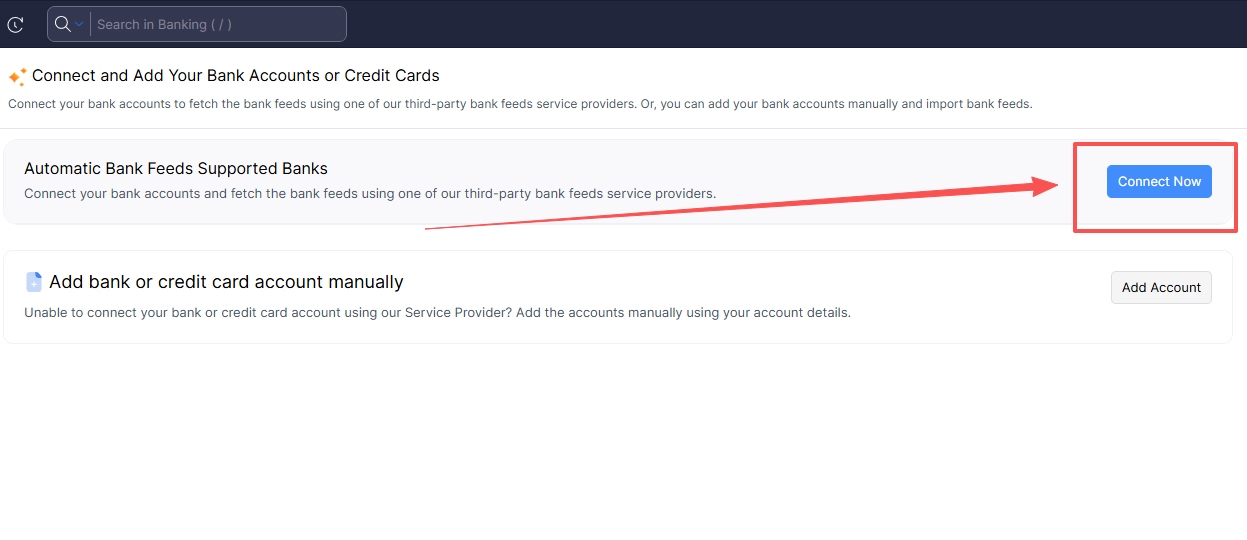The image size is (1247, 540).
Task: Click the red highlight rectangle's top border
Action: (x=1155, y=145)
